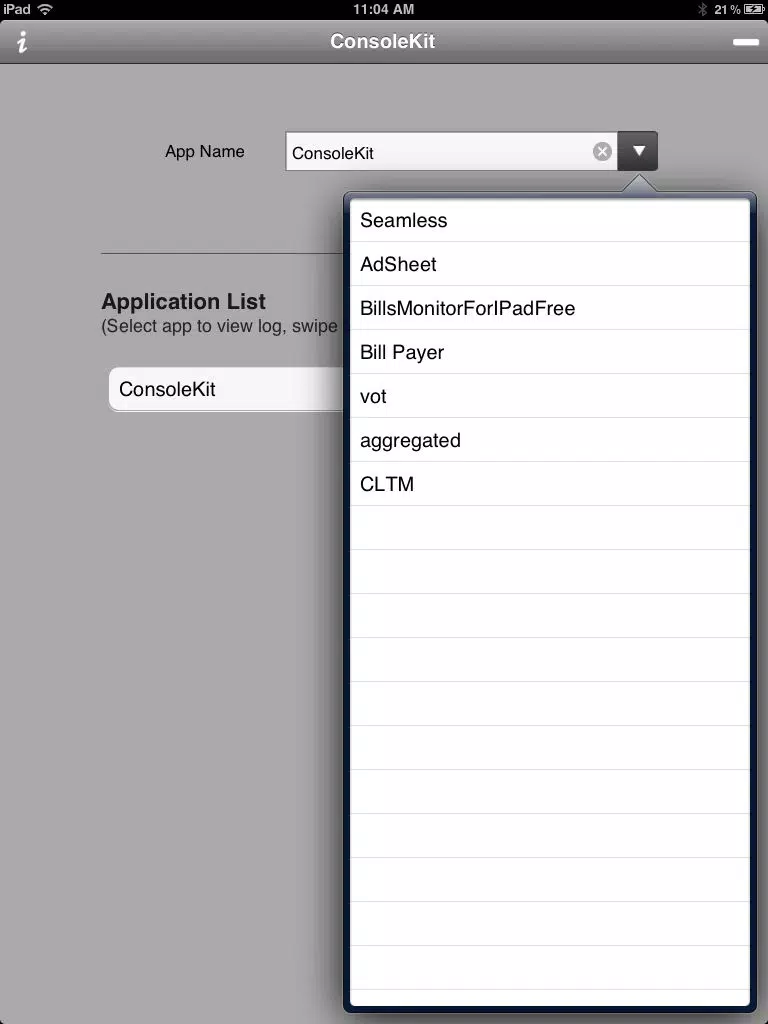Image resolution: width=768 pixels, height=1024 pixels.
Task: Tap the battery indicator in status bar
Action: (754, 9)
